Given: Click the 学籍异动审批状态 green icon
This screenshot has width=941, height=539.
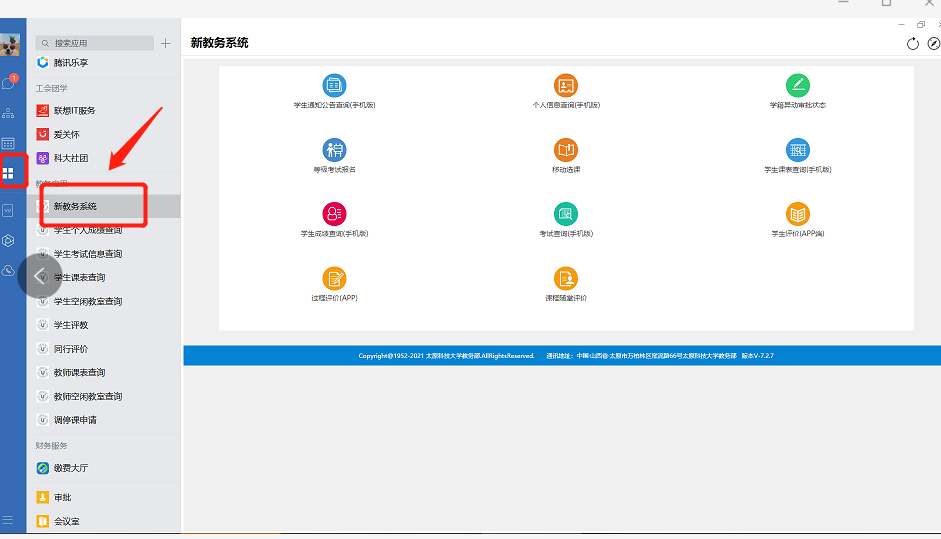Looking at the screenshot, I should (797, 86).
